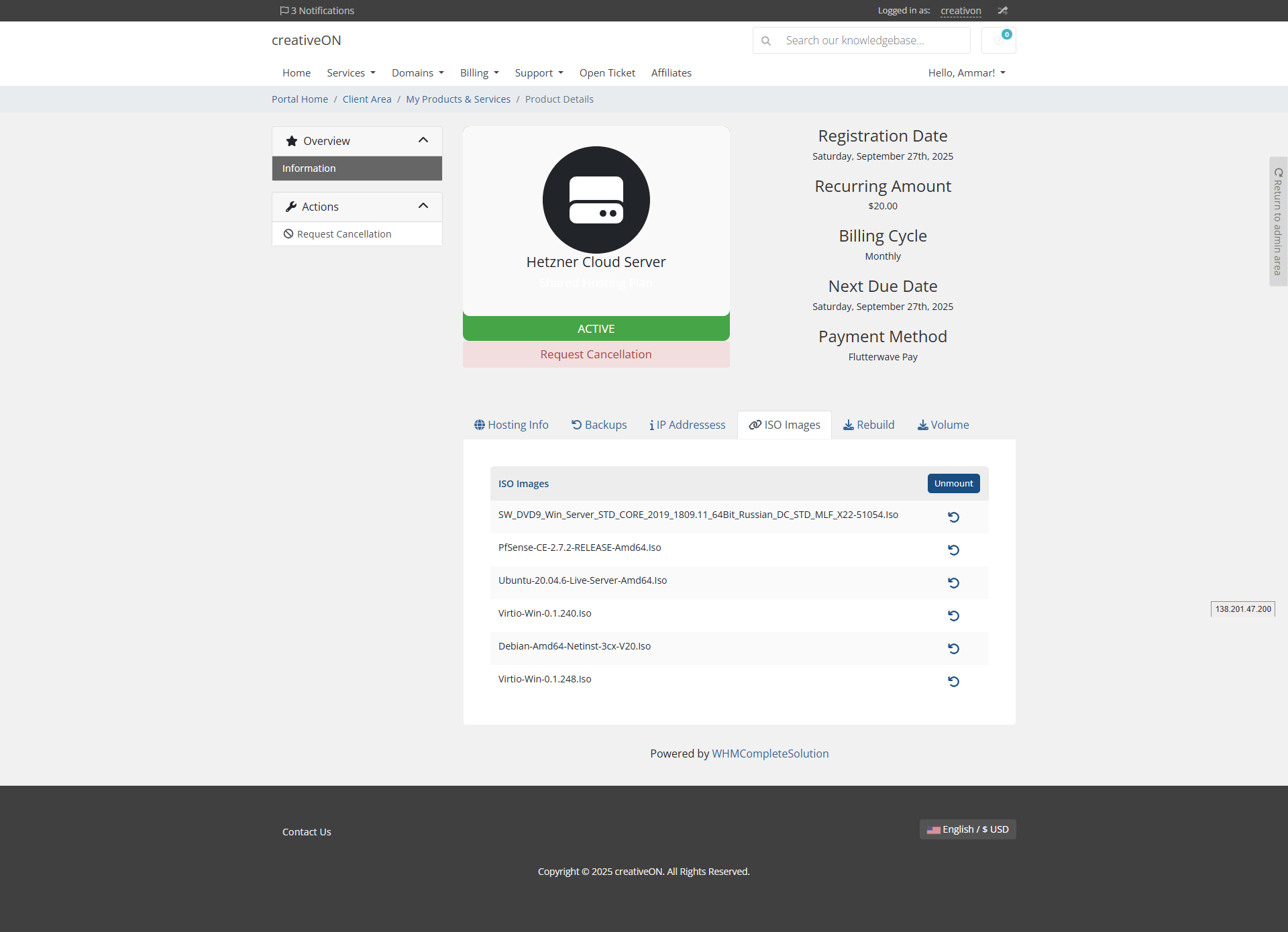1288x932 pixels.
Task: Switch to the Rebuild tab
Action: pos(869,425)
